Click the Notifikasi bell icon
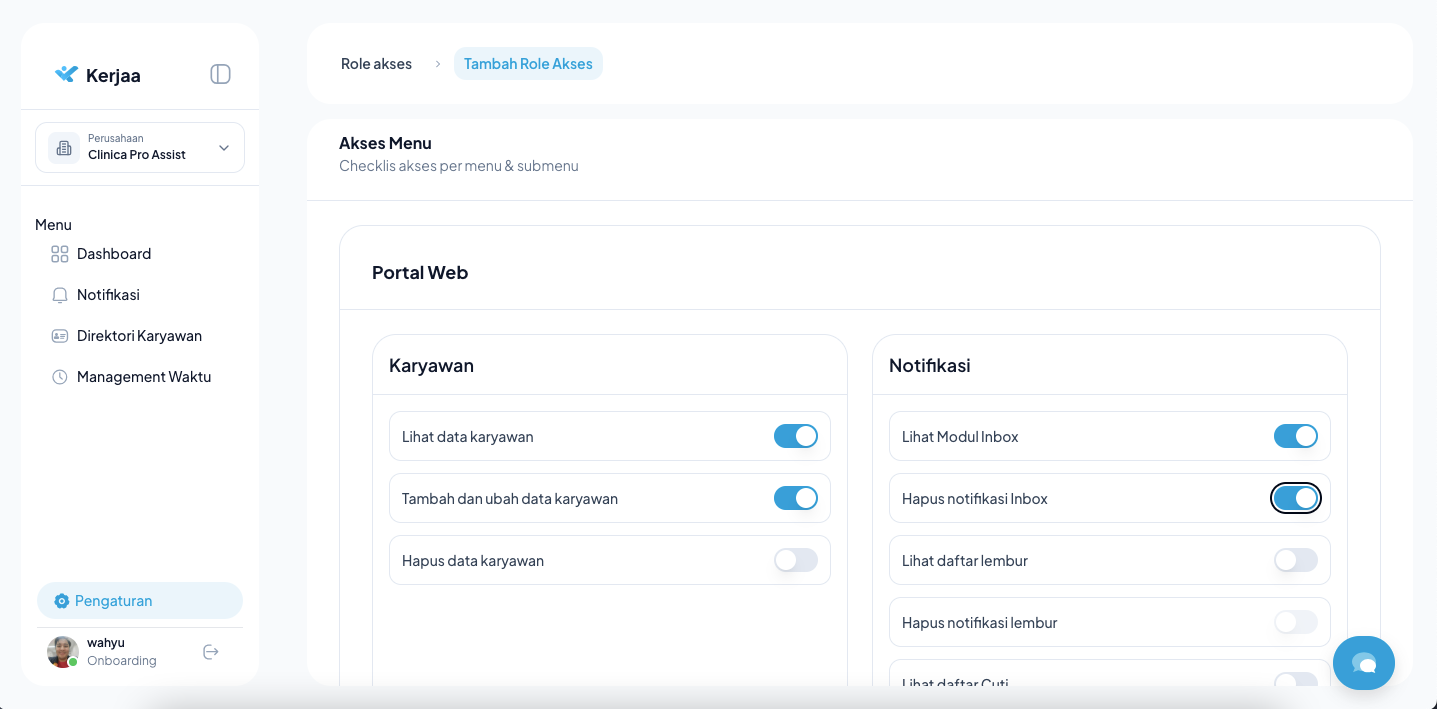Screen dimensions: 1437x709 pos(60,295)
